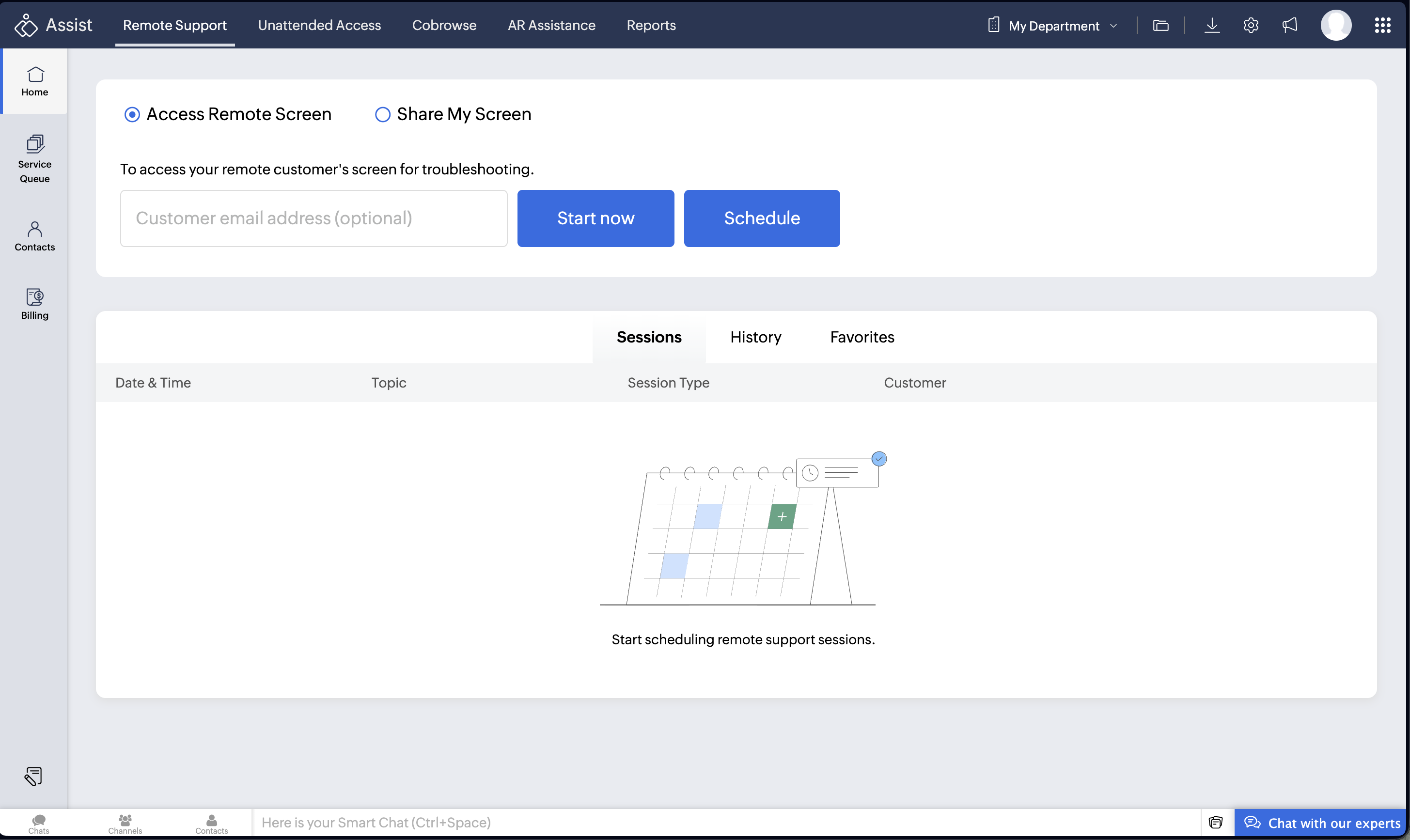Viewport: 1410px width, 840px height.
Task: Select Share My Screen radio option
Action: 383,115
